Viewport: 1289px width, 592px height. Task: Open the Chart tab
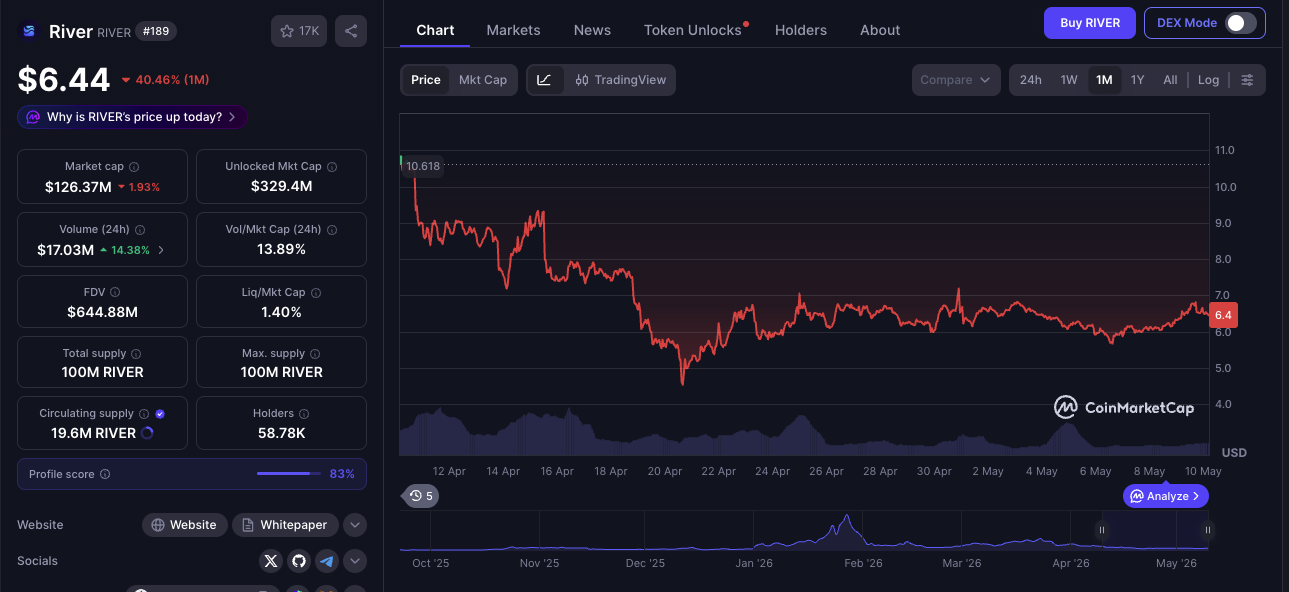tap(435, 30)
